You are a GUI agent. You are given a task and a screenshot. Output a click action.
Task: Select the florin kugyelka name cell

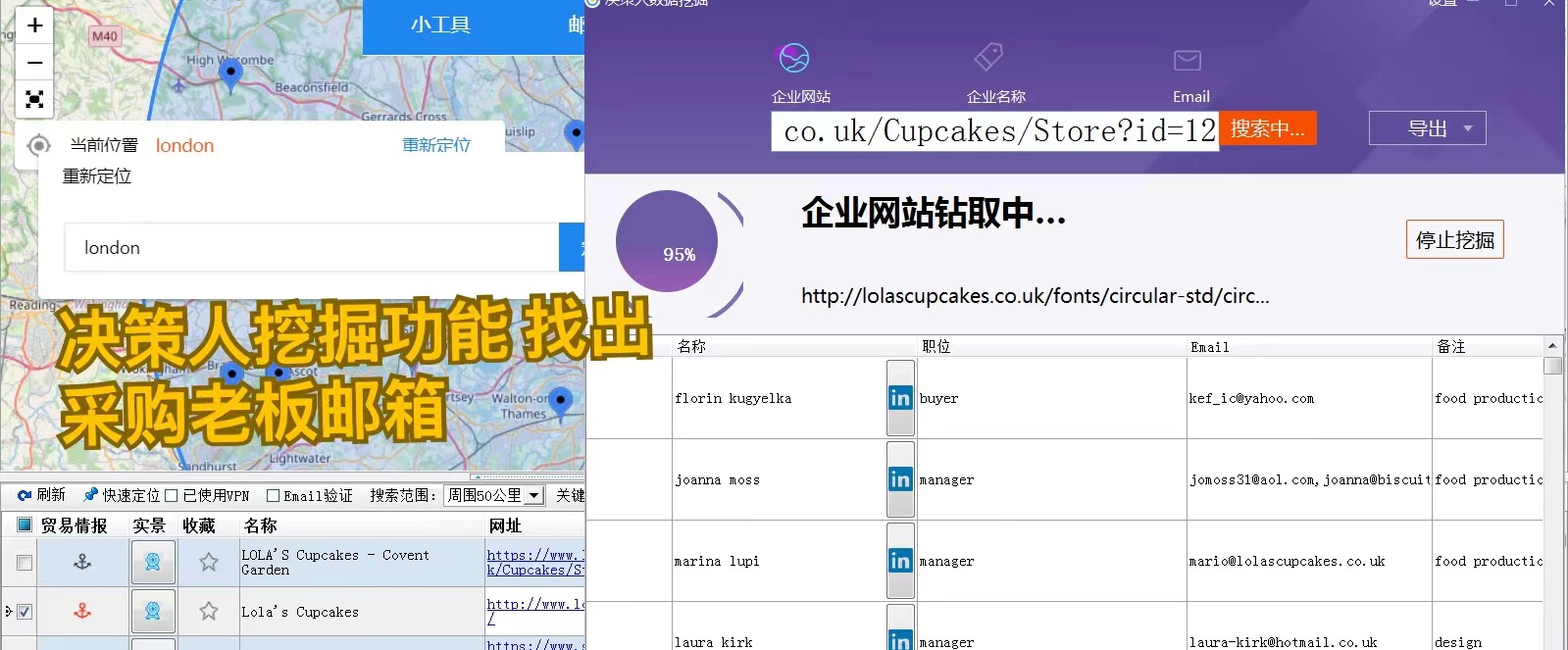pyautogui.click(x=780, y=398)
